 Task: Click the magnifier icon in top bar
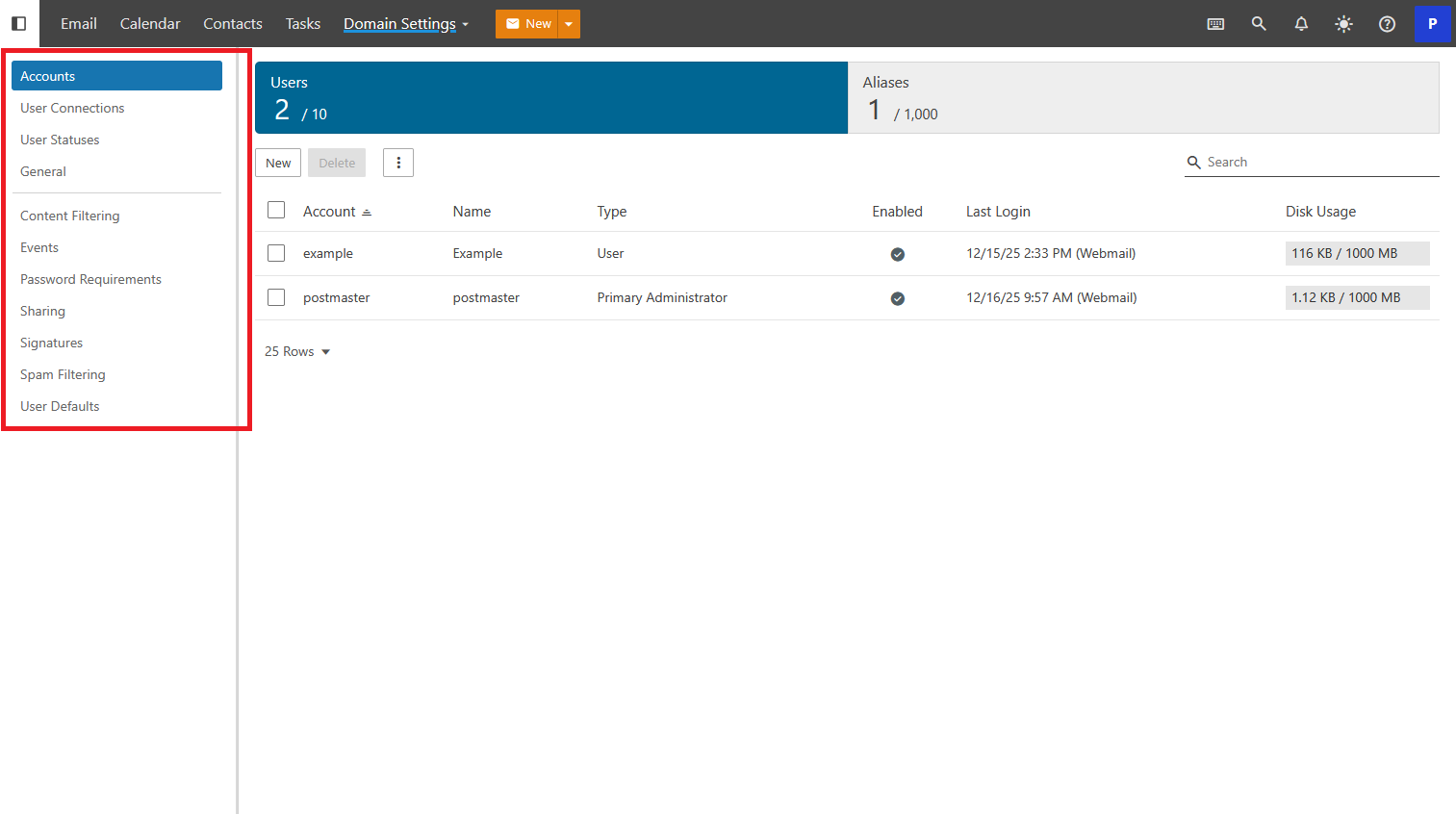[1258, 24]
